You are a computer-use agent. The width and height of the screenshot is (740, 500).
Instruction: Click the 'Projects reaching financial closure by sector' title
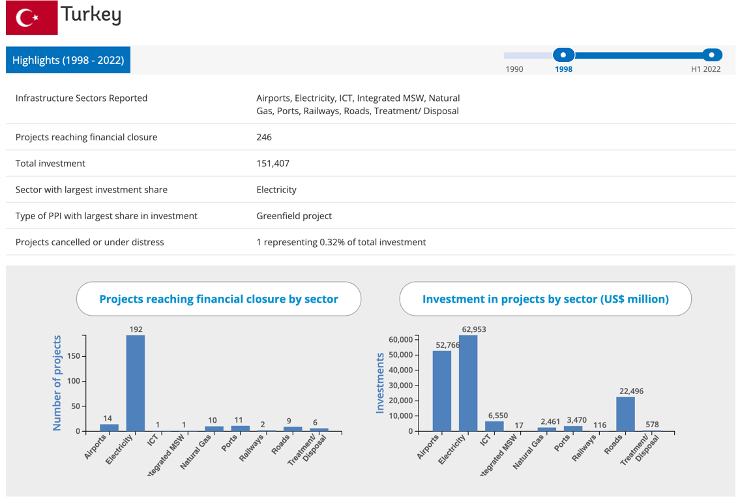click(218, 299)
